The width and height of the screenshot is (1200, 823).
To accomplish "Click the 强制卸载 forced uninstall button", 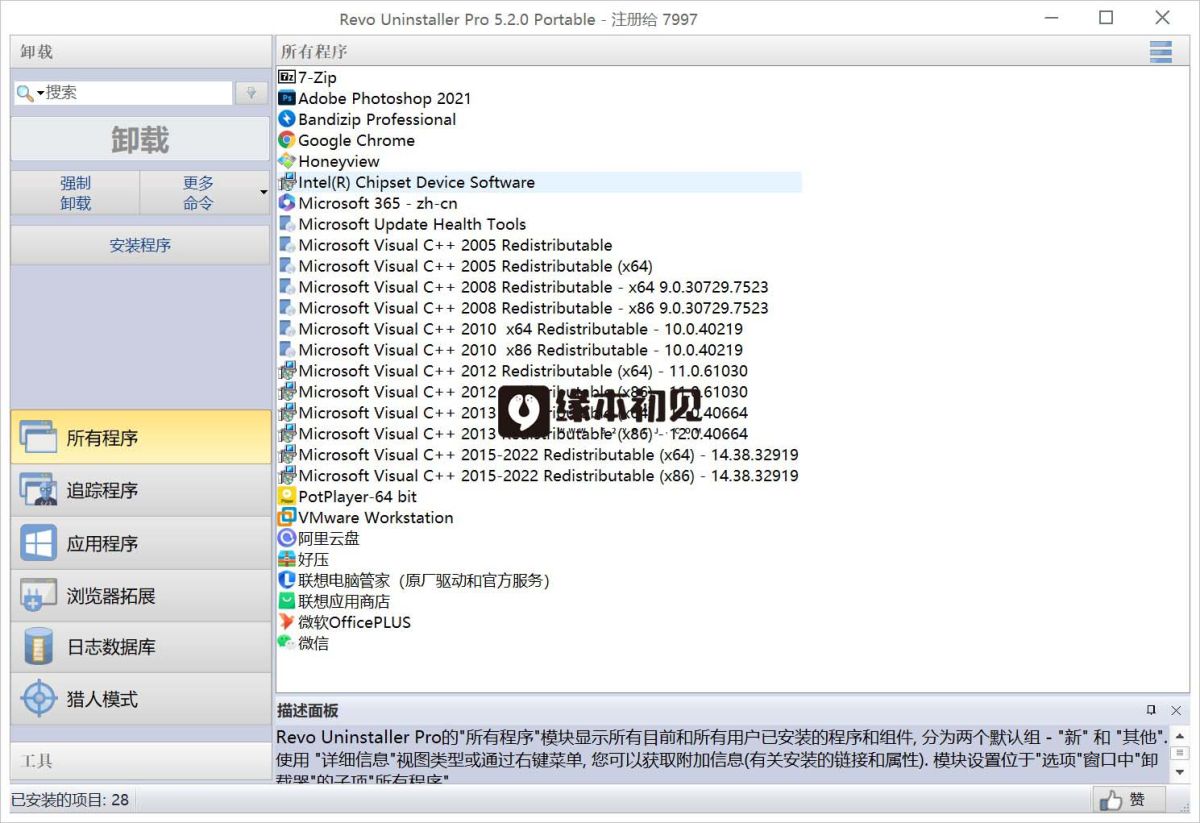I will click(75, 192).
